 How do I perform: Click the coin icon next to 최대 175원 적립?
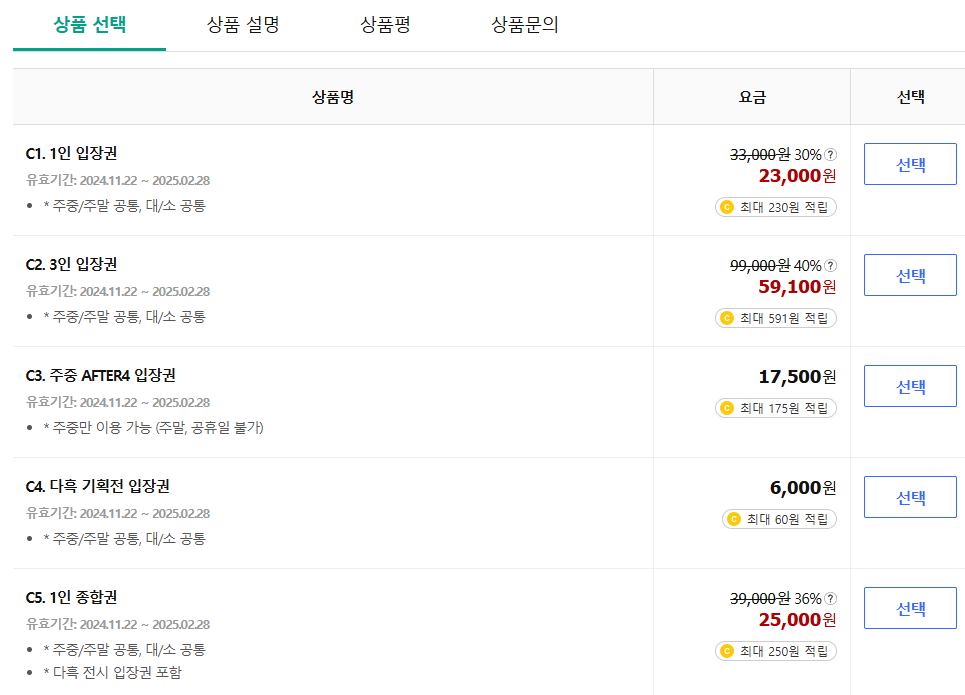(727, 408)
